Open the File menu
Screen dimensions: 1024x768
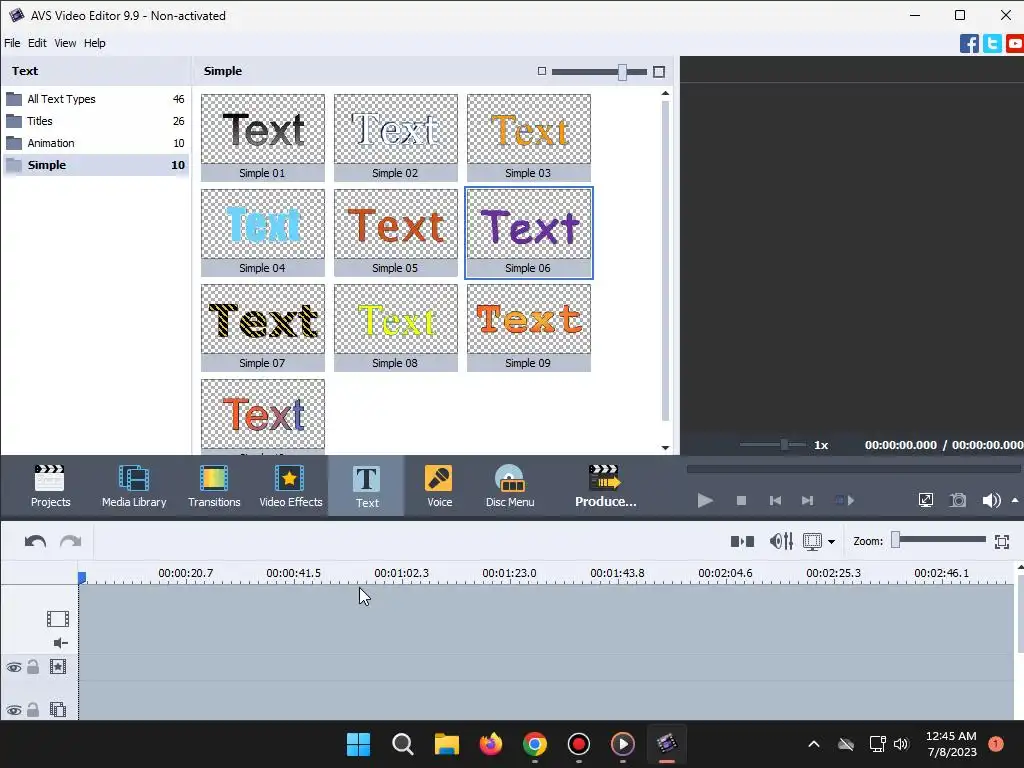12,43
